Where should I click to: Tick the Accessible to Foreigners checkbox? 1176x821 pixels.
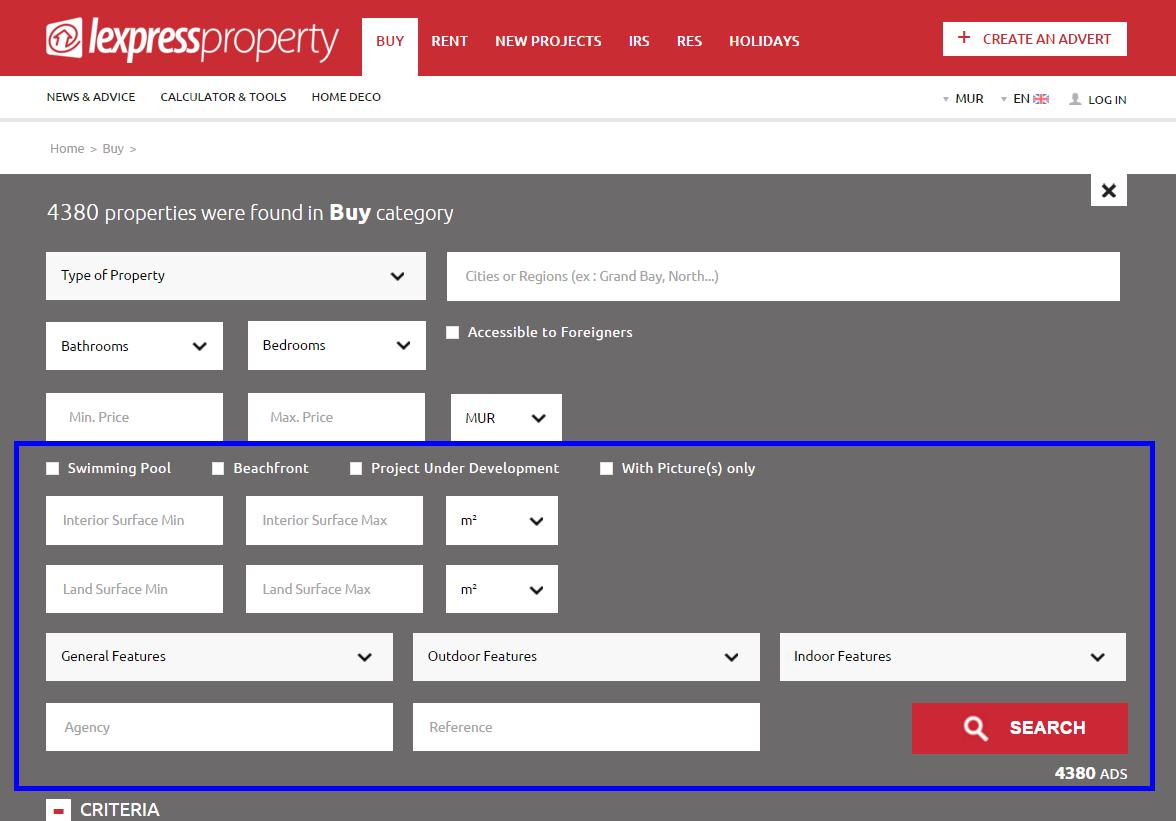[x=452, y=332]
